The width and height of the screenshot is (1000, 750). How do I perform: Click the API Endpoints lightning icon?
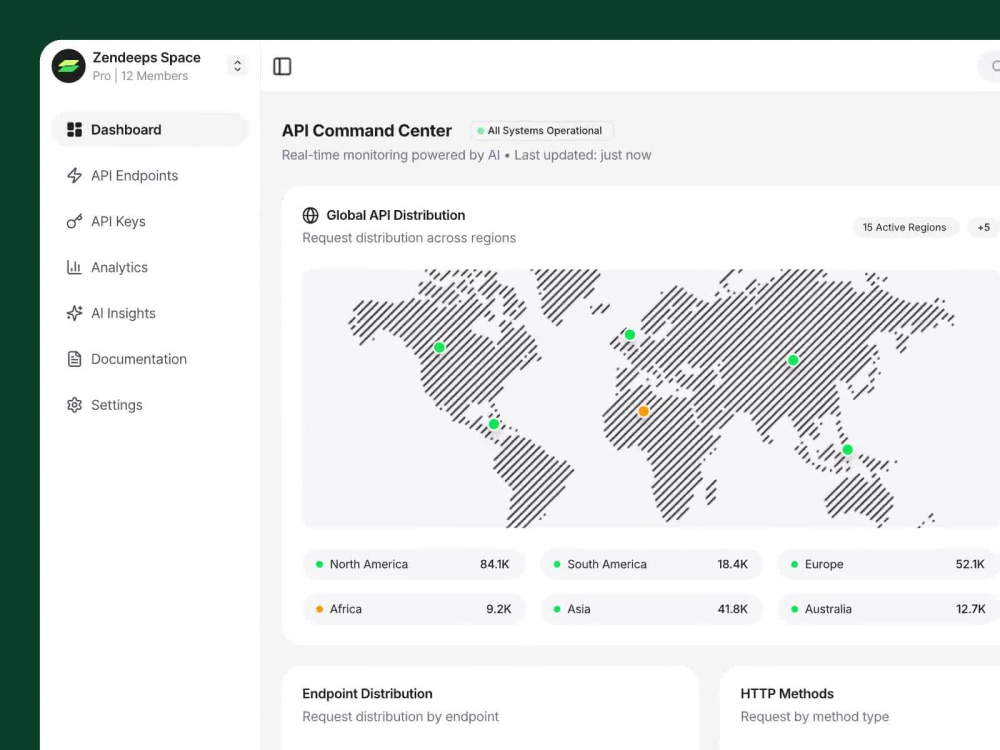(75, 175)
